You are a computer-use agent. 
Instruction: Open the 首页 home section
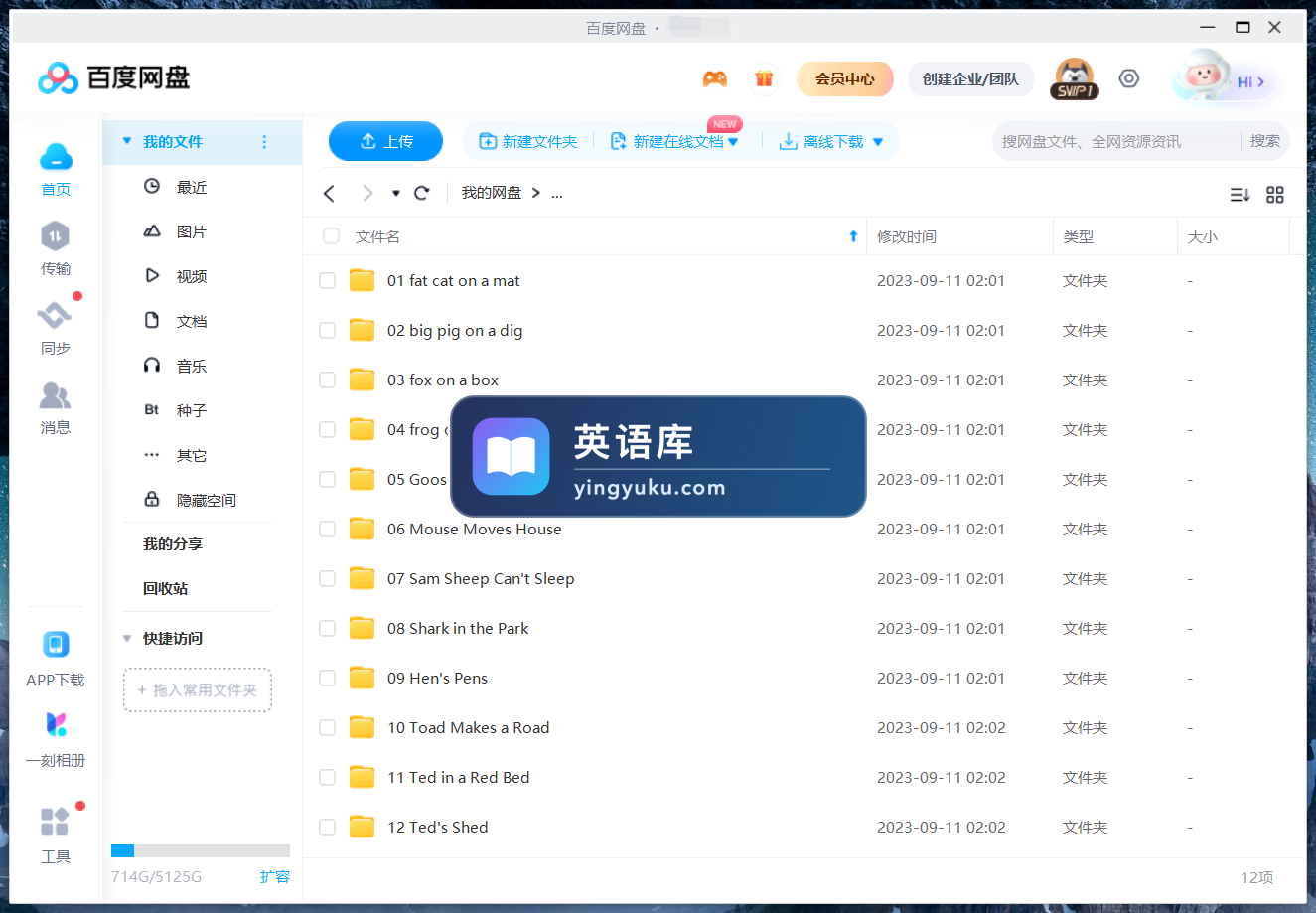tap(56, 169)
